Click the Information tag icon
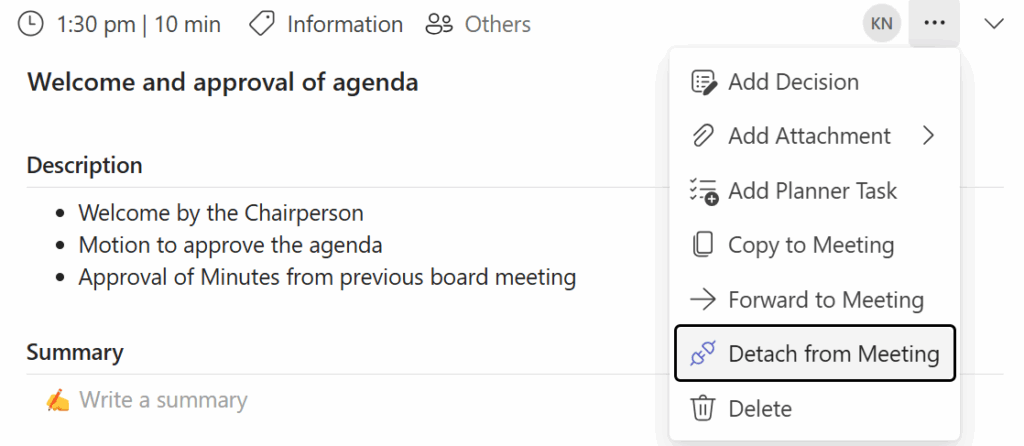 click(x=262, y=24)
